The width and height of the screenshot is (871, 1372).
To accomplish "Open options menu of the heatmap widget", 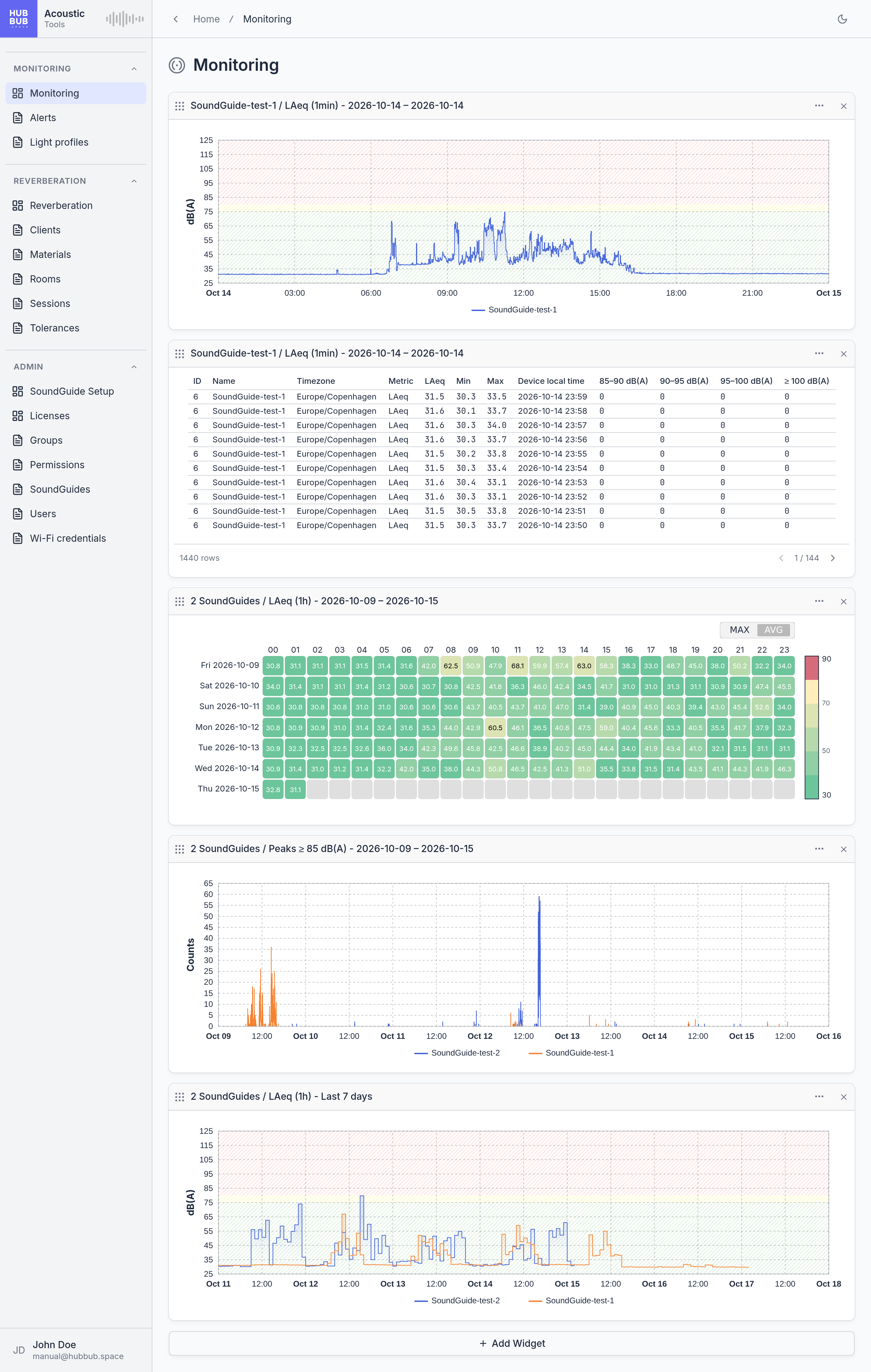I will tap(819, 601).
